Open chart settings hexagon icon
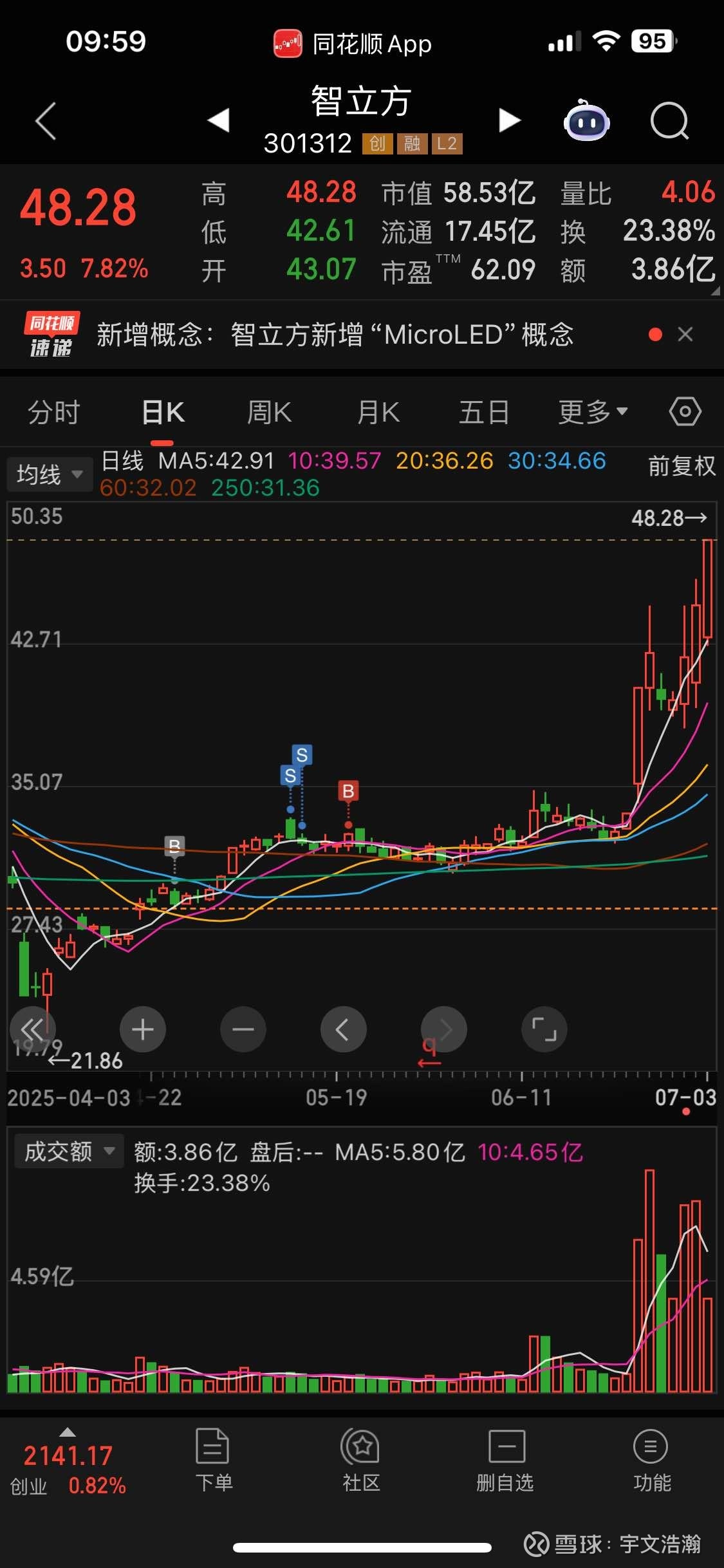 coord(685,411)
